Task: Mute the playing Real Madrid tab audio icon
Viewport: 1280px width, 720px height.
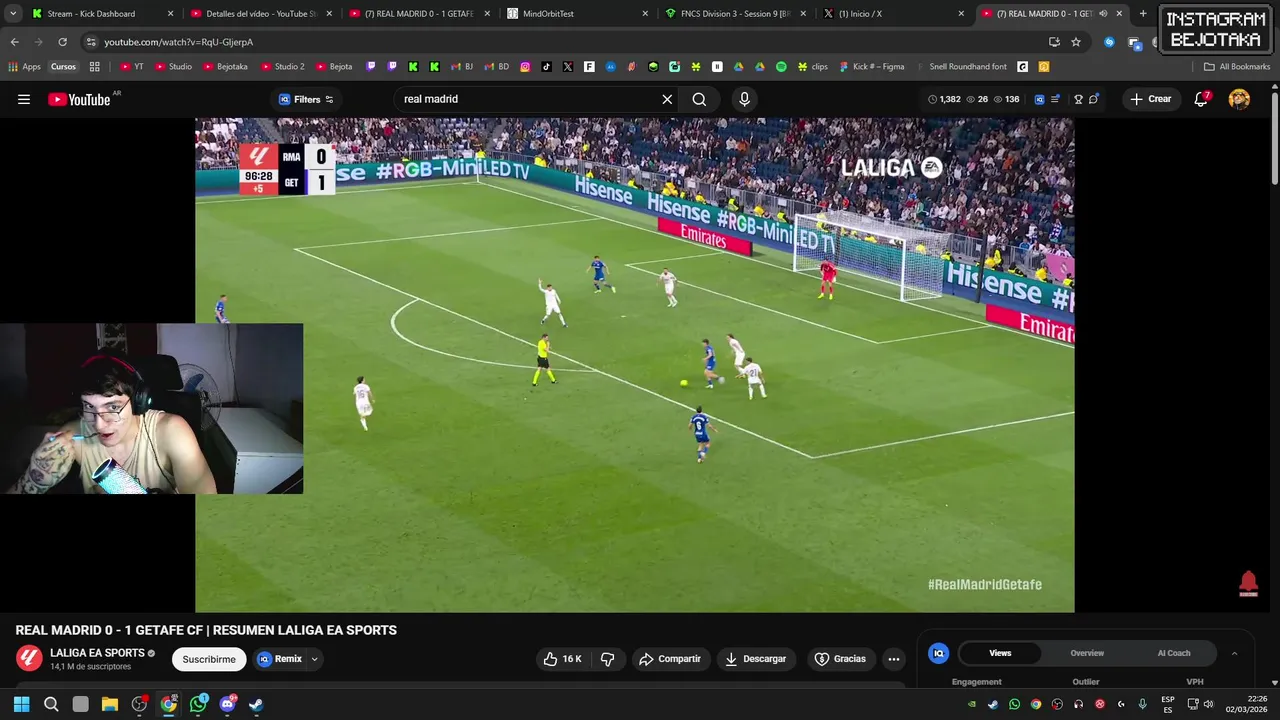Action: [x=1103, y=14]
